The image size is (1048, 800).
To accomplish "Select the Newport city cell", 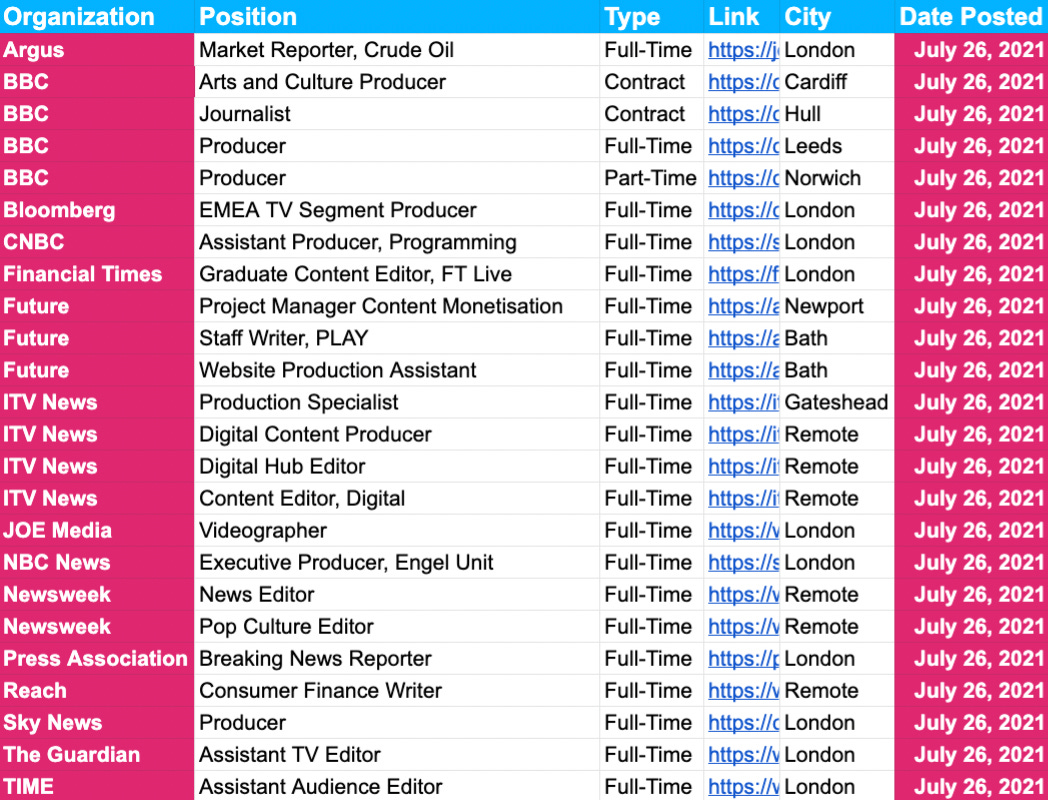I will tap(837, 307).
